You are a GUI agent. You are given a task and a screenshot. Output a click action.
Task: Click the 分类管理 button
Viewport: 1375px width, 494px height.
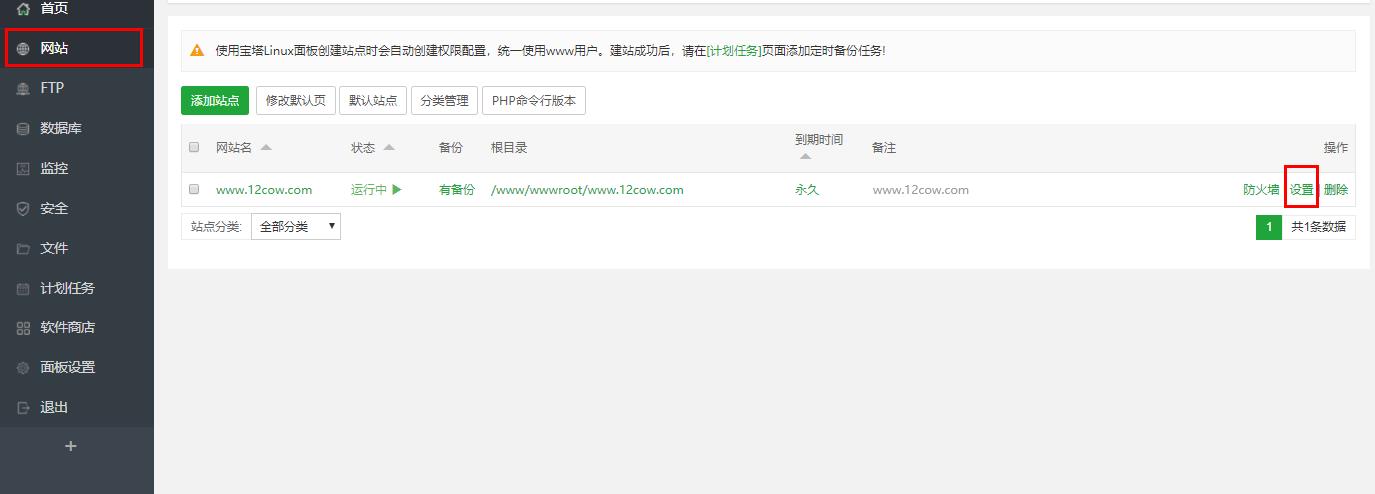(x=444, y=100)
